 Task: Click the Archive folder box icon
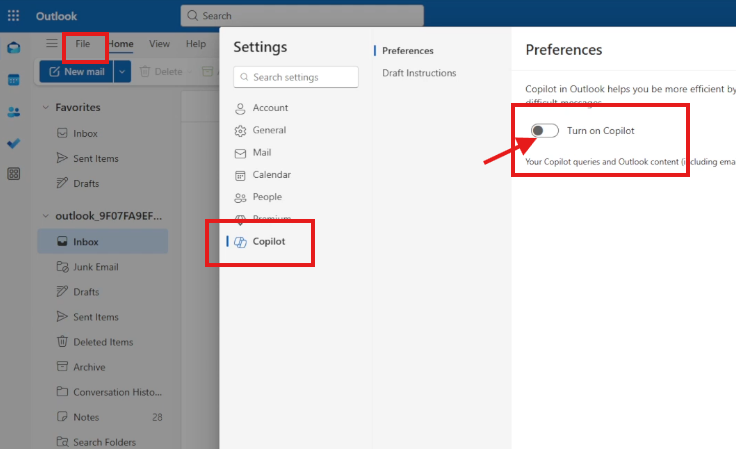[62, 366]
